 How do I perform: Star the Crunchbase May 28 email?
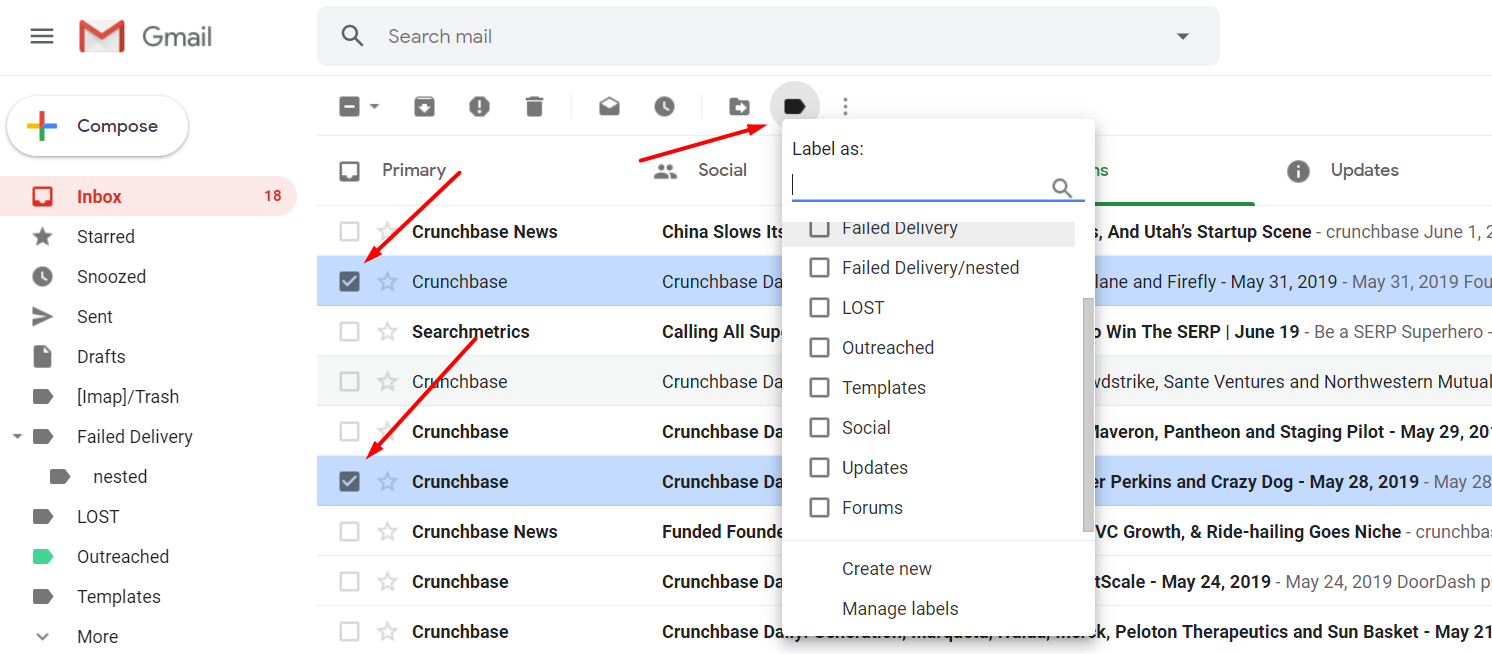click(387, 482)
